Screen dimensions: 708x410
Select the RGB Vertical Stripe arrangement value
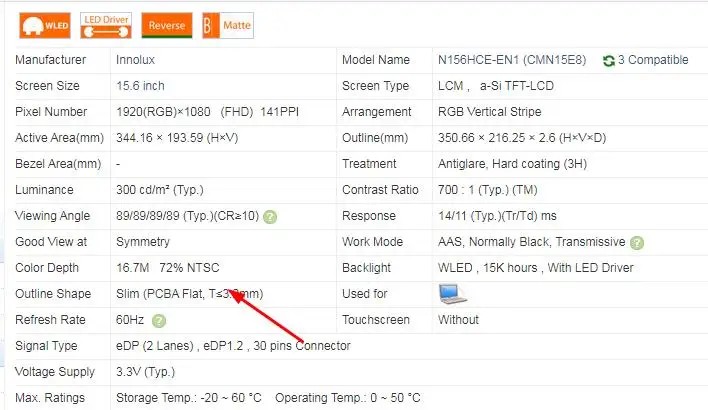(x=489, y=112)
